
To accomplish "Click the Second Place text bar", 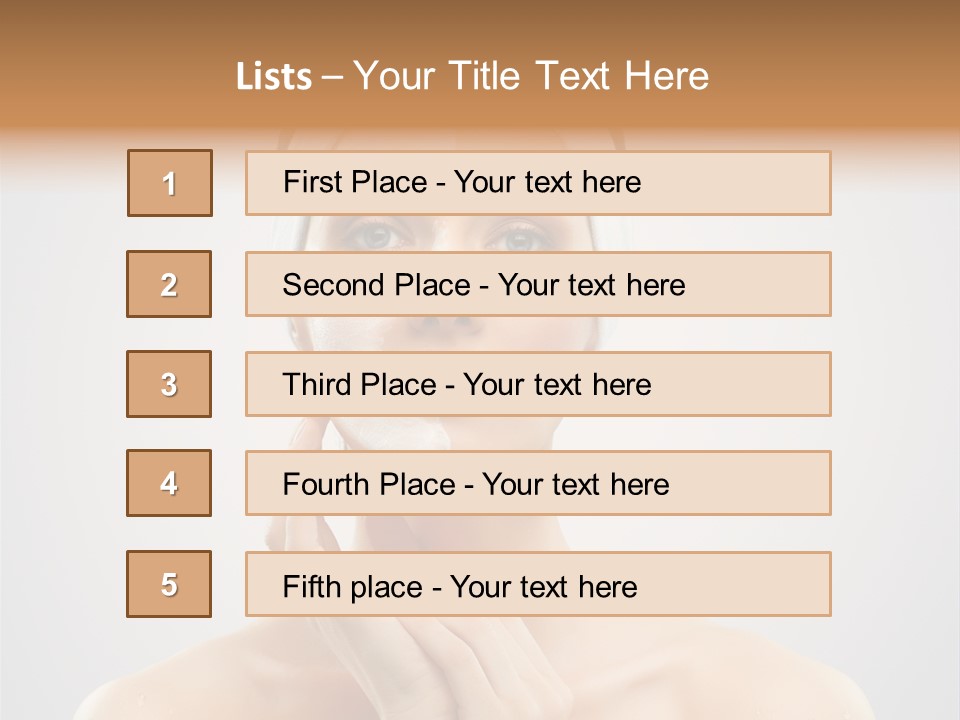I will click(x=538, y=284).
